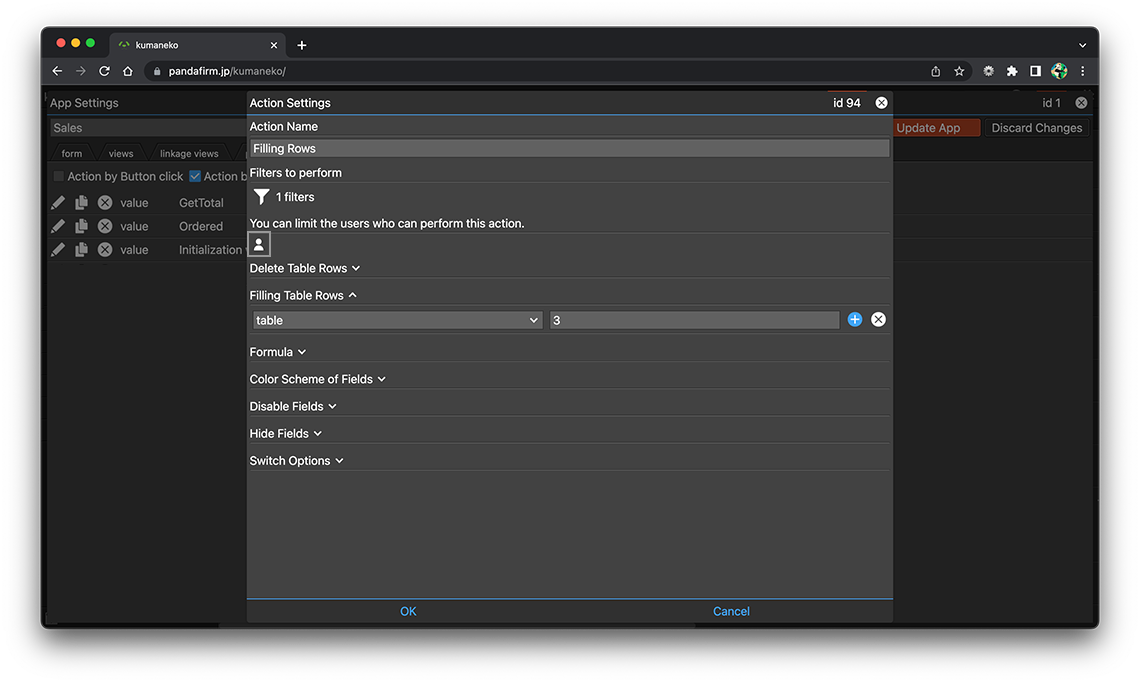
Task: Add a new filling table row
Action: click(855, 320)
